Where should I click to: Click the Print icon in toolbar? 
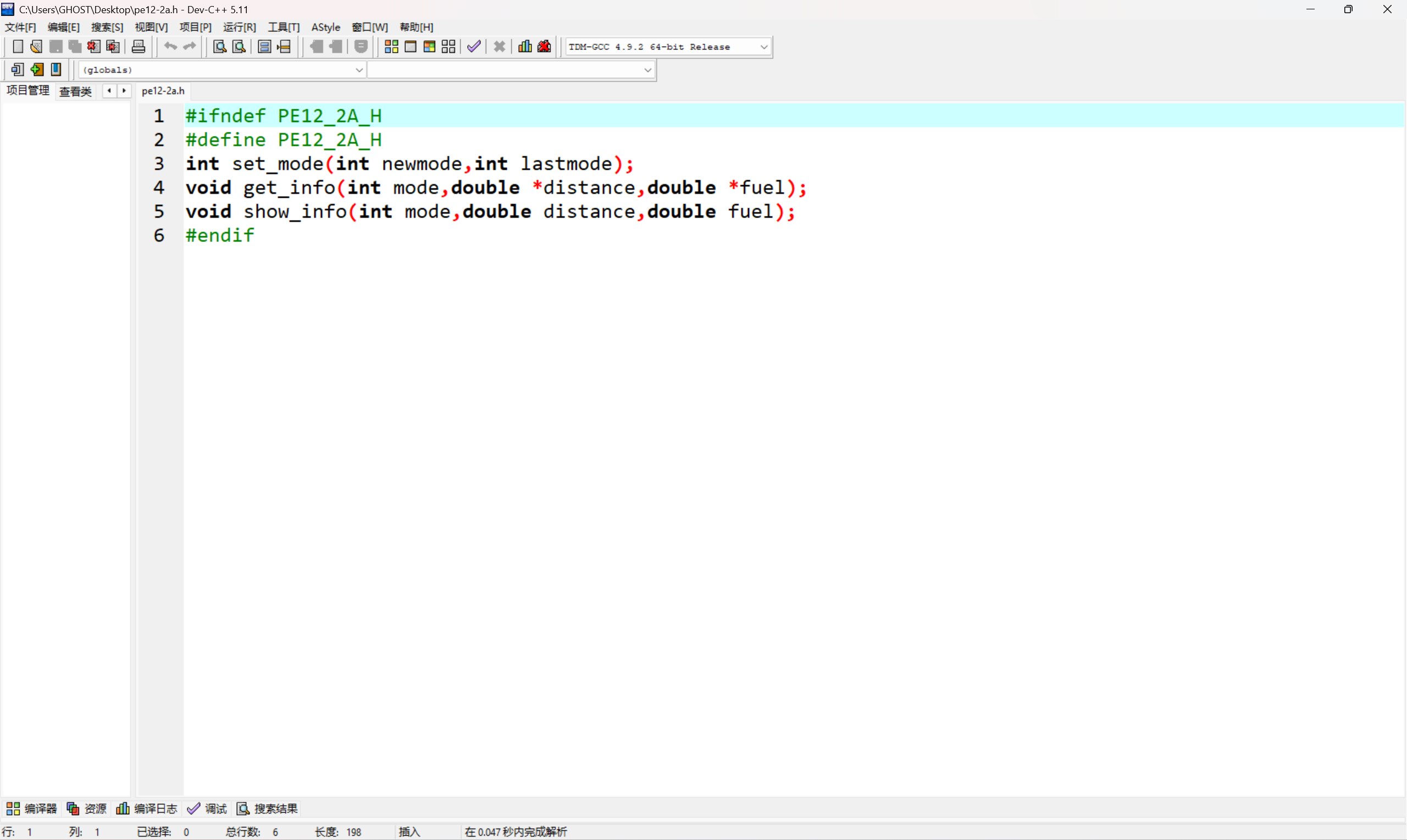[x=138, y=46]
